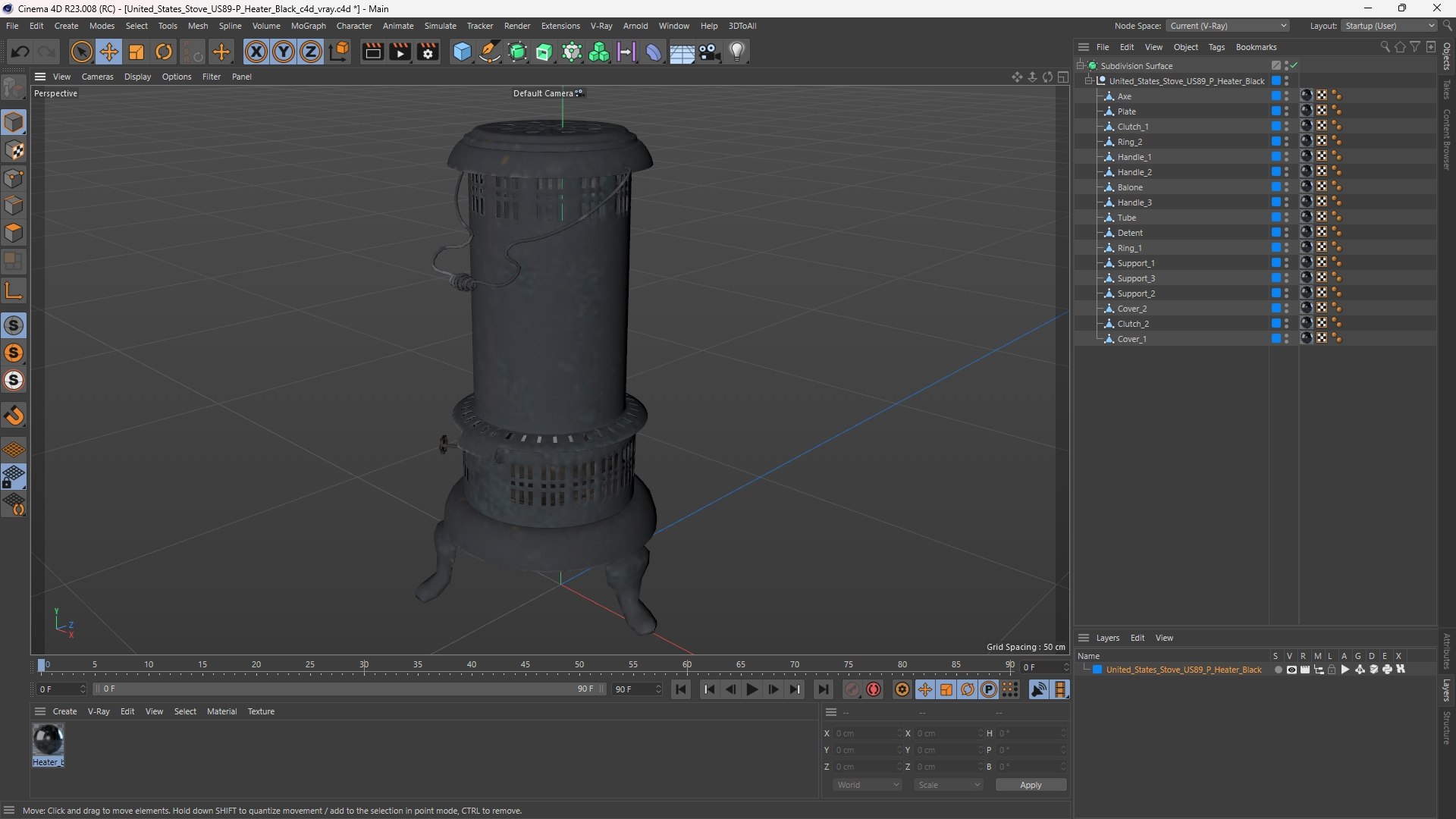Click frame 30 on the timeline ruler

point(364,667)
